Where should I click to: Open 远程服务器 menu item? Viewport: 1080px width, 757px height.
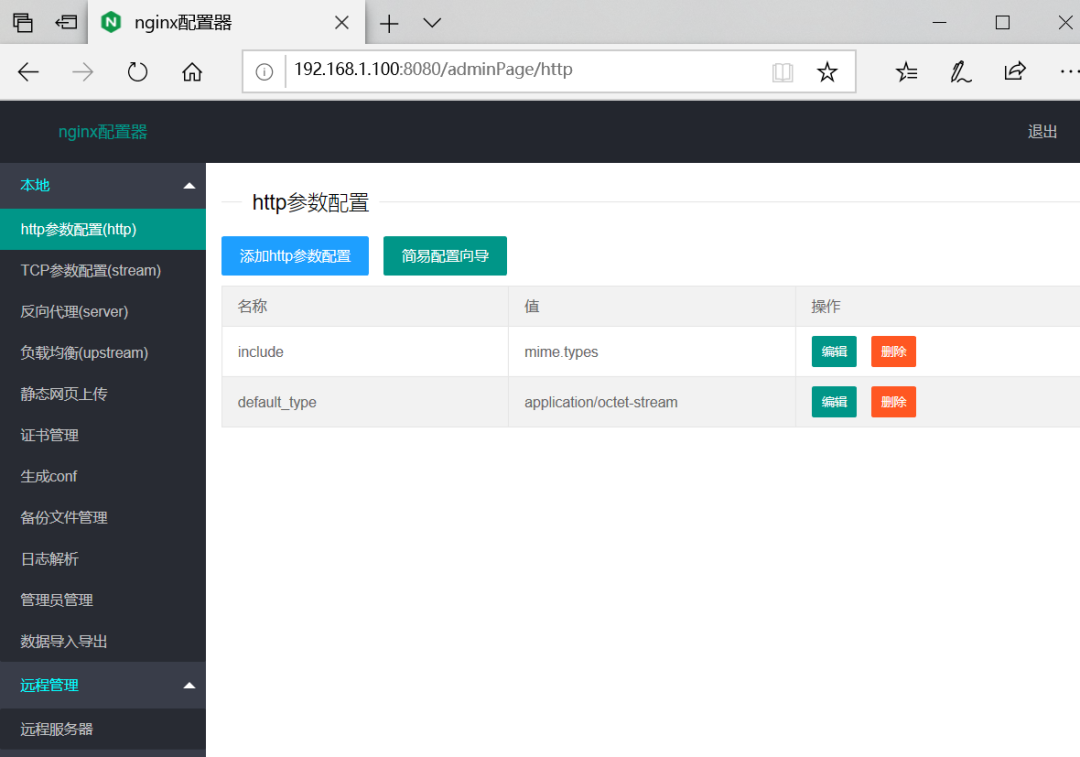(103, 729)
